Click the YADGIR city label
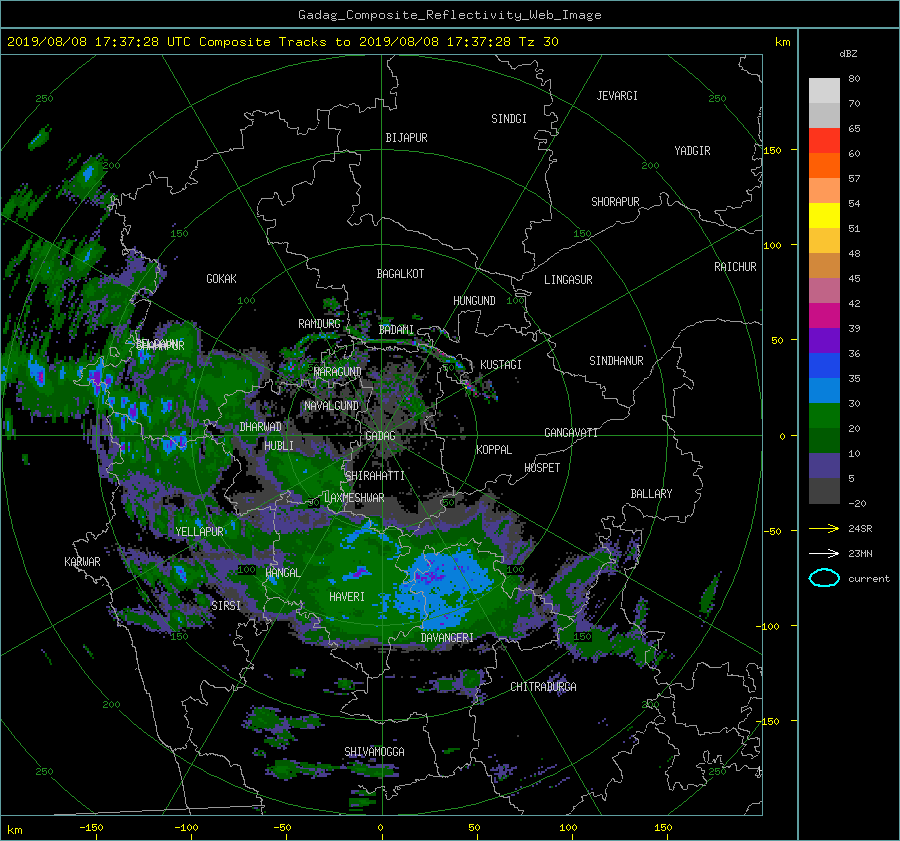This screenshot has width=900, height=841. pos(692,150)
